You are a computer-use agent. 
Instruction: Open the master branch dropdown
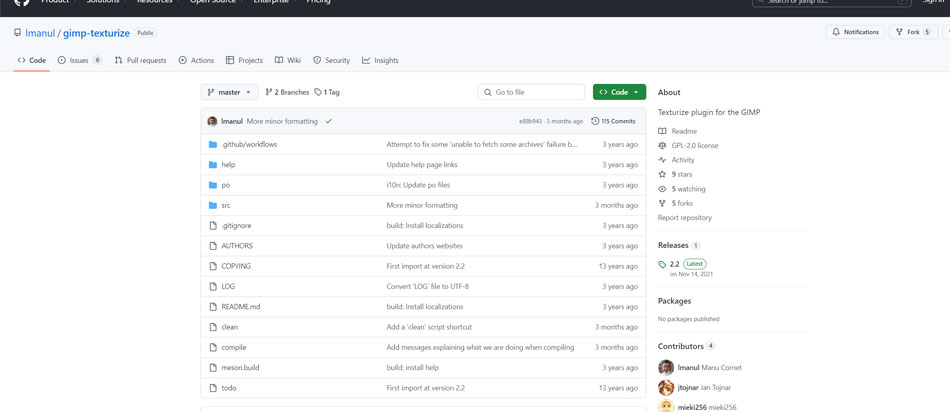pyautogui.click(x=230, y=92)
